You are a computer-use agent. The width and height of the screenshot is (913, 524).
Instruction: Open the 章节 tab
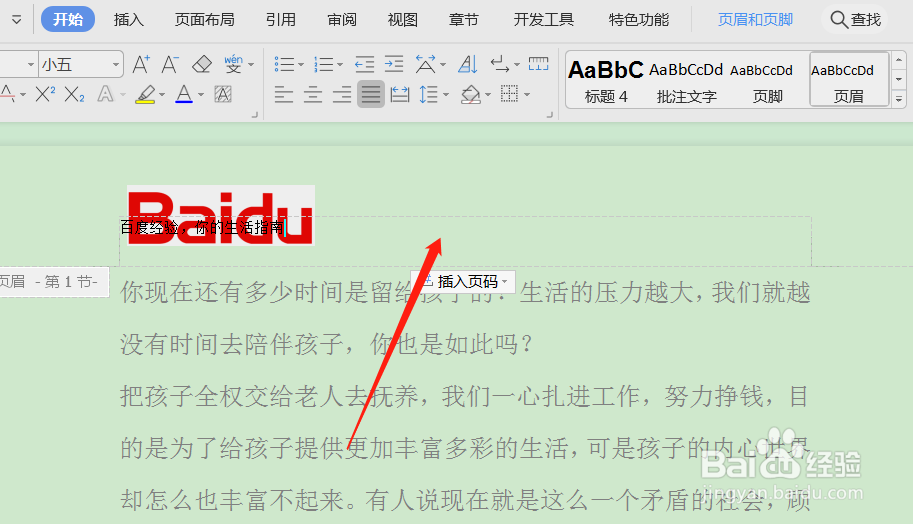click(x=463, y=20)
